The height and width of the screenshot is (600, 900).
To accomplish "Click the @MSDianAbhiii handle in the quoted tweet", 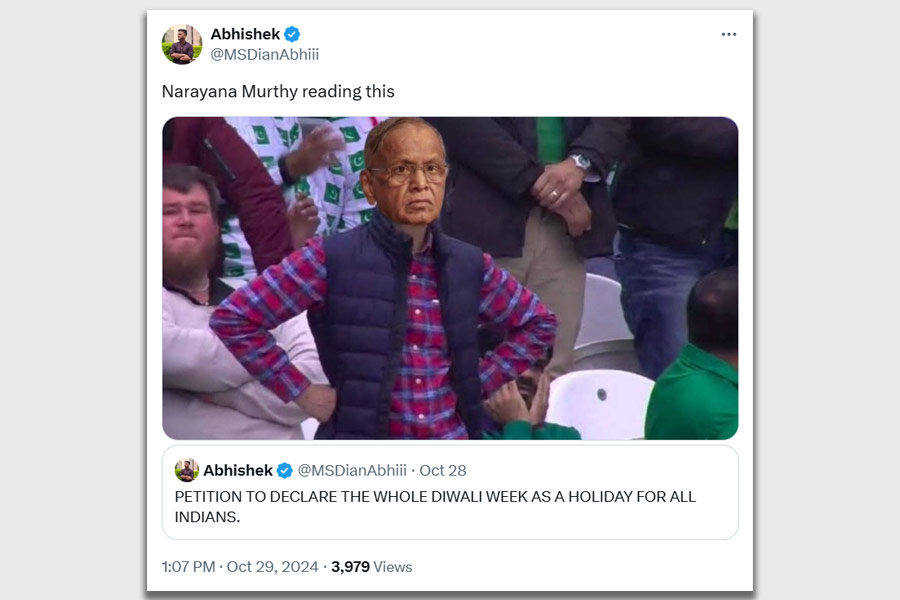I will tap(352, 470).
